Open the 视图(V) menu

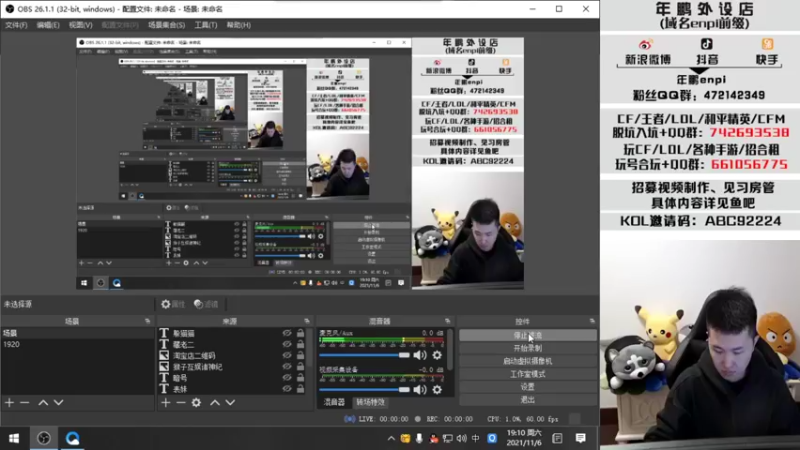pyautogui.click(x=81, y=25)
